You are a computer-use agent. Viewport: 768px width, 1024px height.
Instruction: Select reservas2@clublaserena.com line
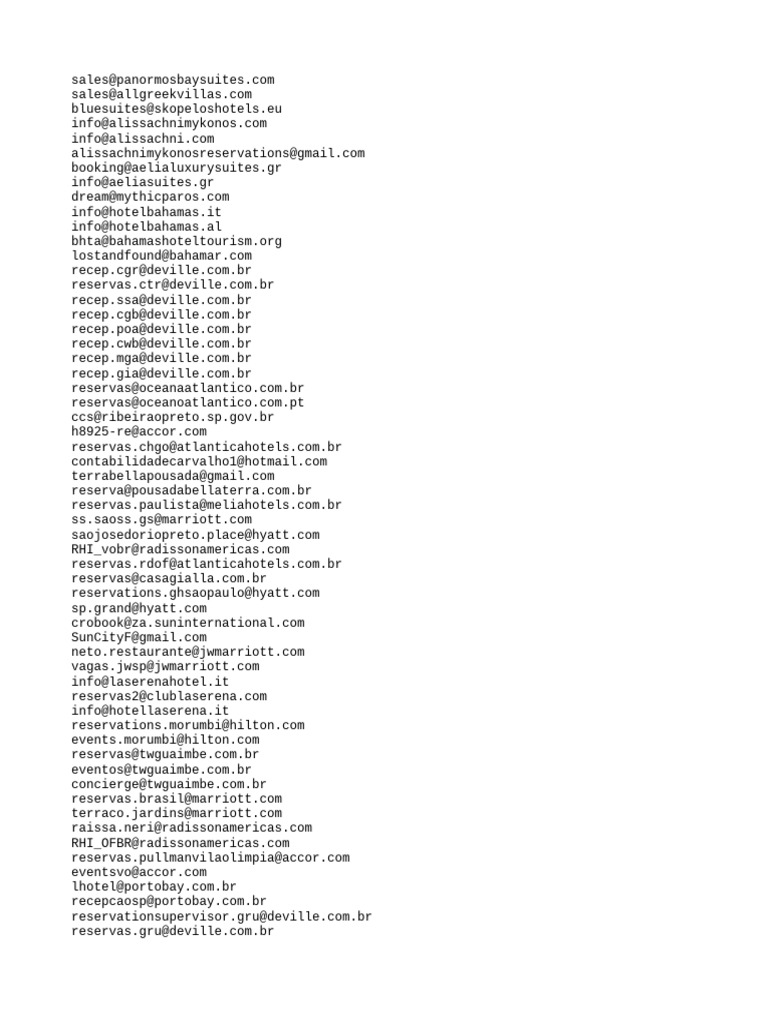169,696
